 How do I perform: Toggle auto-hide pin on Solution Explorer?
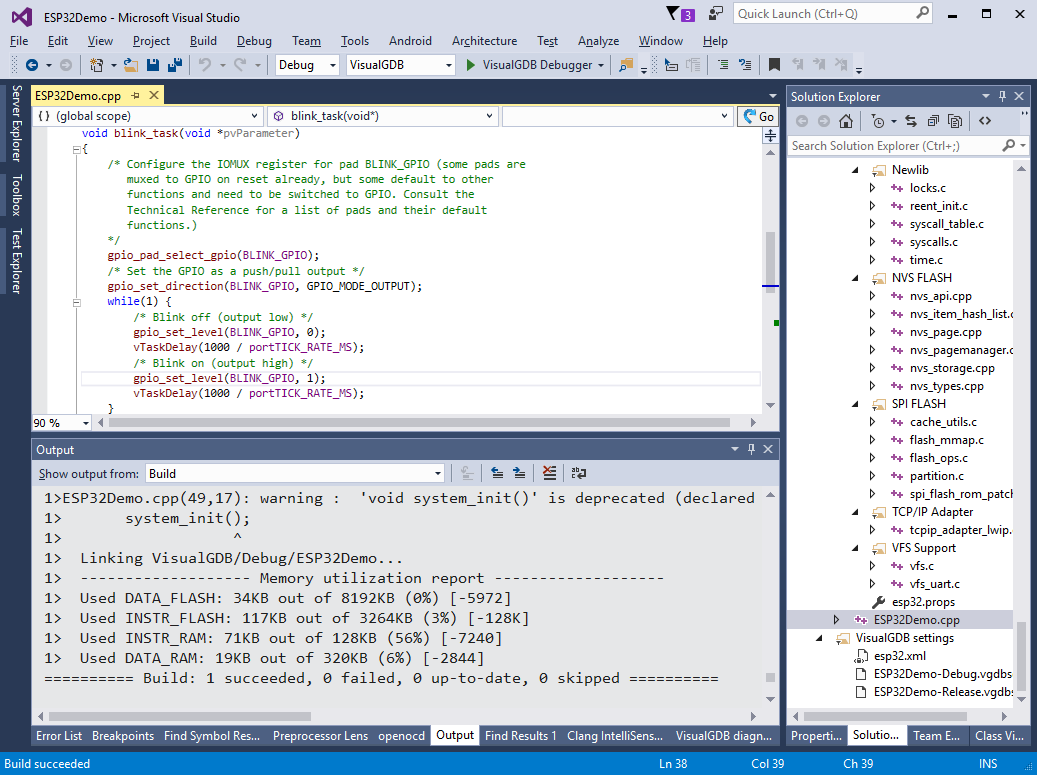pos(1003,96)
